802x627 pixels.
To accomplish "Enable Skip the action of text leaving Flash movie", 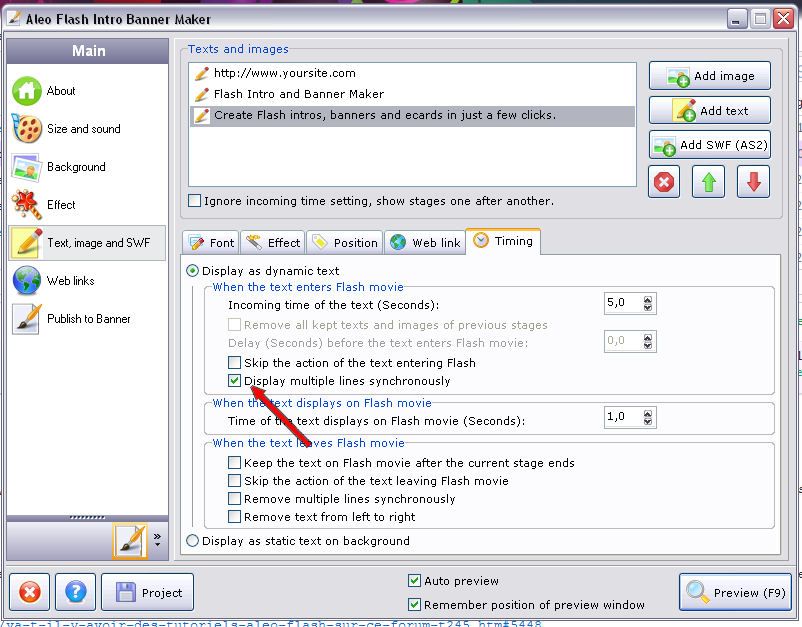I will tap(234, 481).
